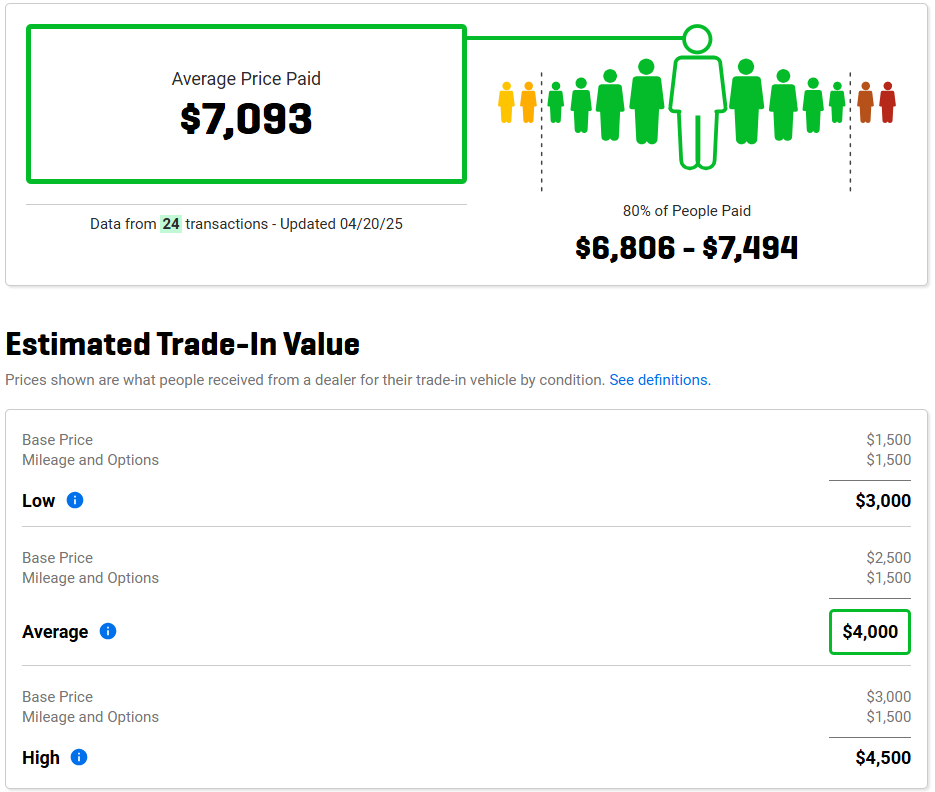Click the Estimated Trade-In Value heading
Image resolution: width=935 pixels, height=792 pixels.
[183, 344]
